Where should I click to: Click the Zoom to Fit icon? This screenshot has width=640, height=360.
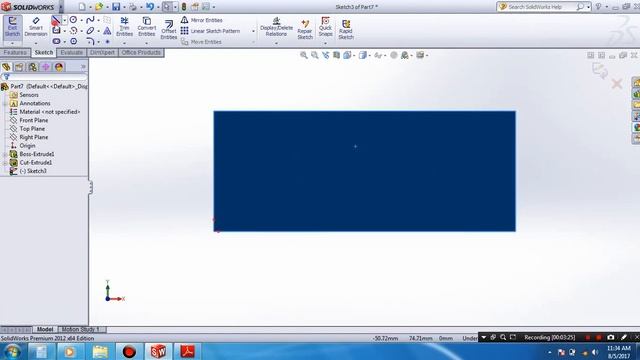[x=304, y=55]
